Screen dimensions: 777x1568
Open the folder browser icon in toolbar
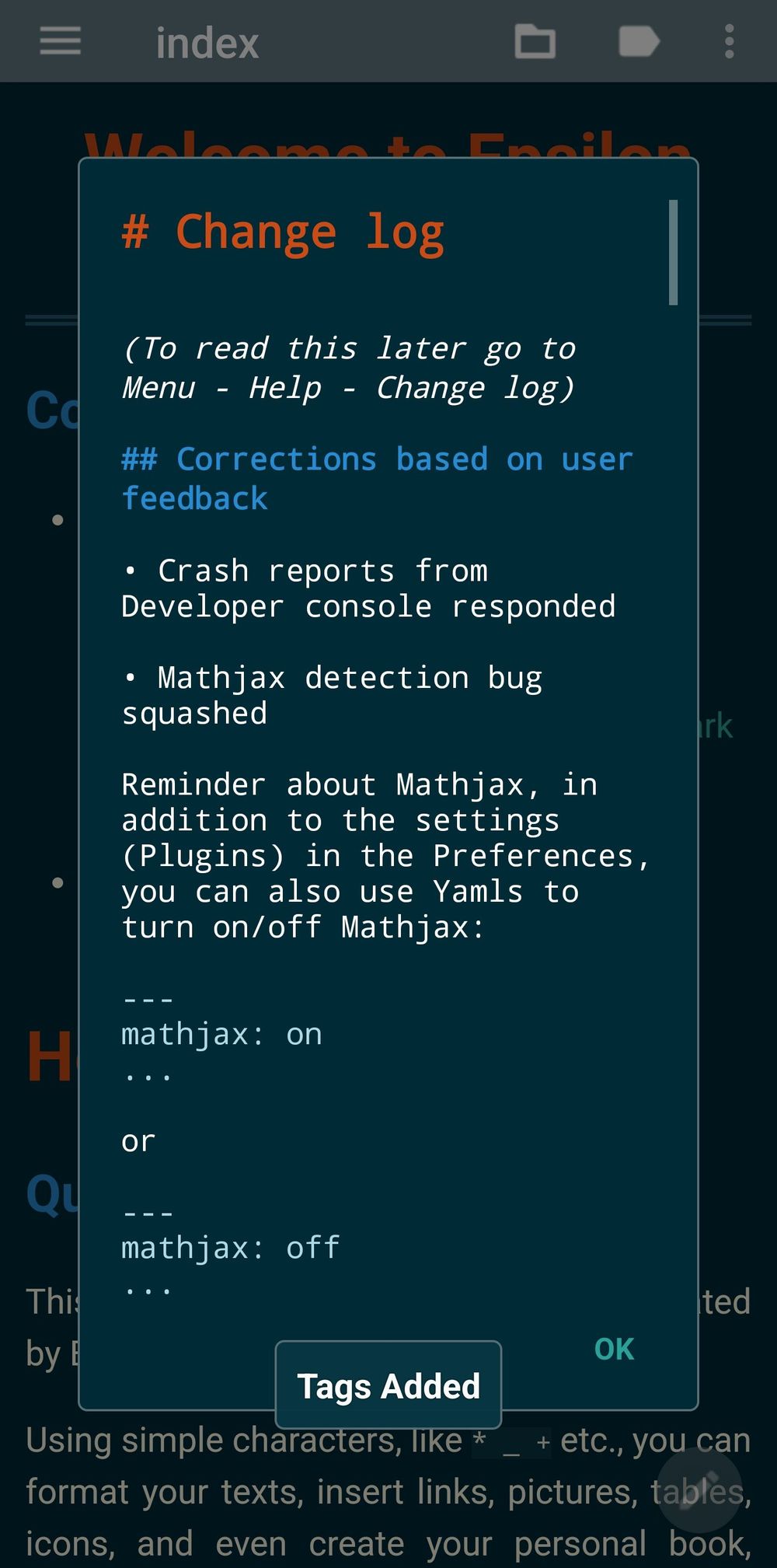536,42
